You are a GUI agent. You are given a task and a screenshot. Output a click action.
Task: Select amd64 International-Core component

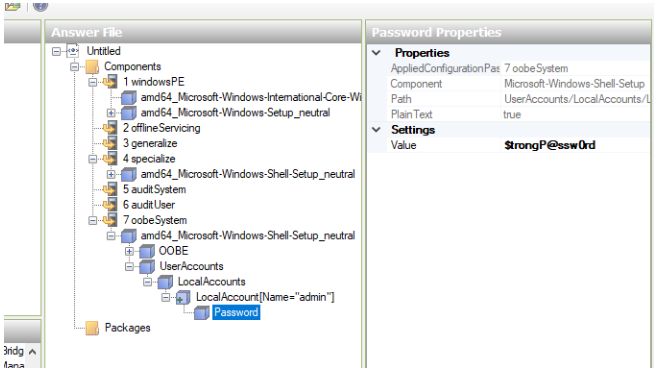coord(251,97)
